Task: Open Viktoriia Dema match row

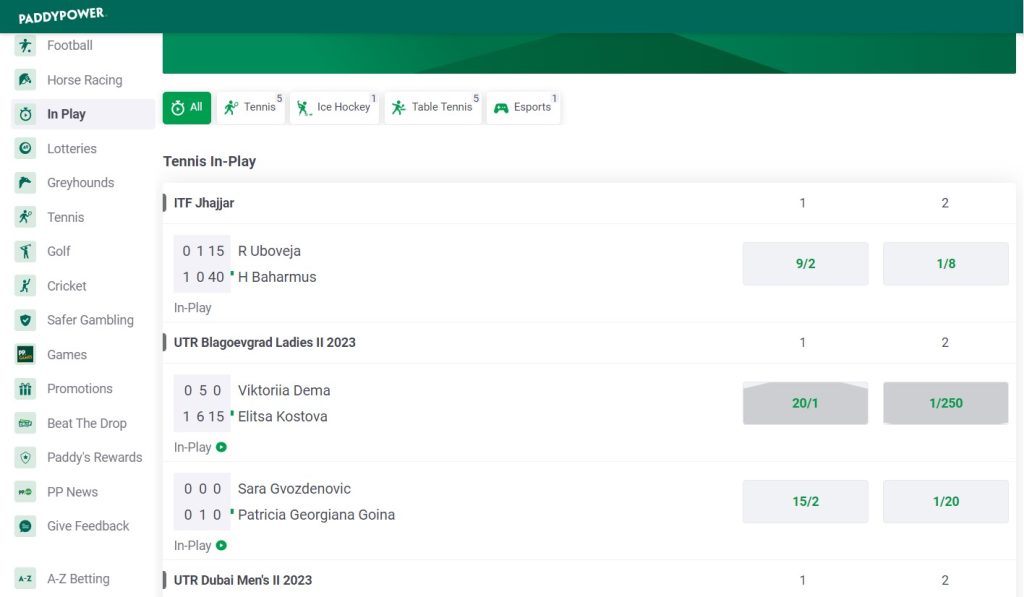Action: coord(284,391)
